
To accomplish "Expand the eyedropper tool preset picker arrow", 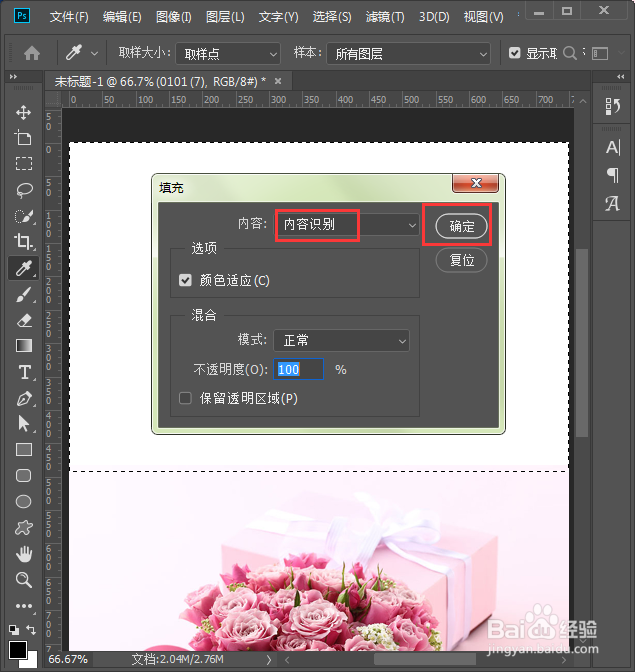I will coord(94,54).
